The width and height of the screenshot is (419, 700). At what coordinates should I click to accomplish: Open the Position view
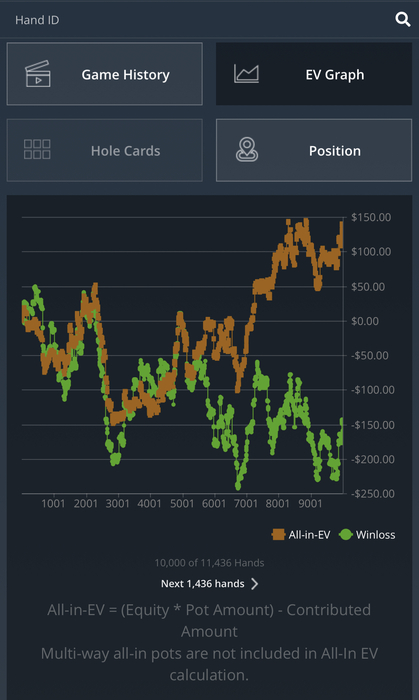[314, 150]
